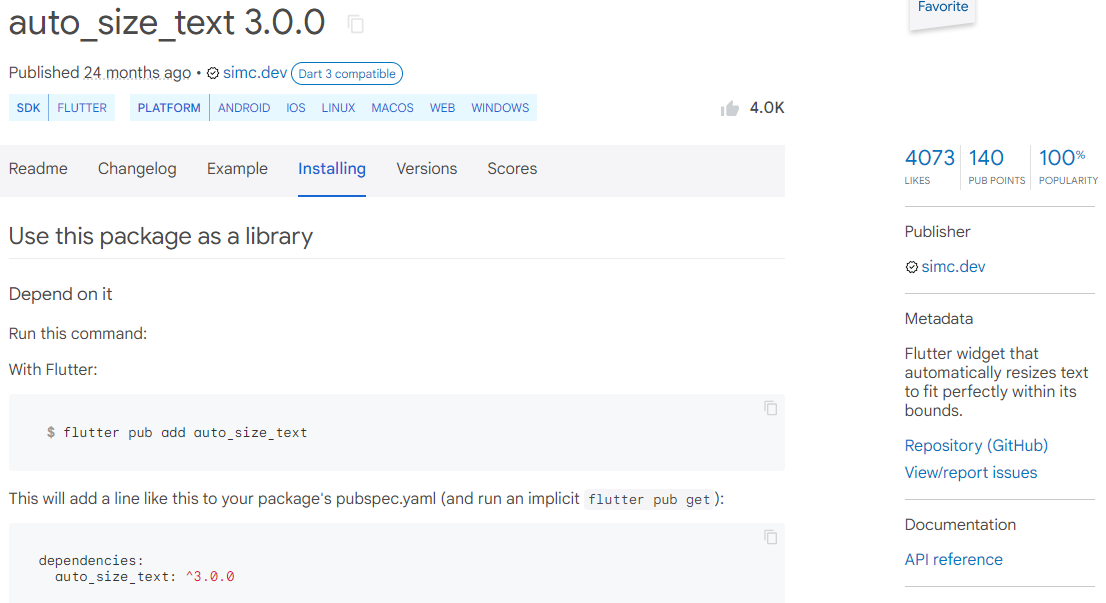Click the thumbs-up like icon
Image resolution: width=1106 pixels, height=603 pixels.
tap(730, 108)
